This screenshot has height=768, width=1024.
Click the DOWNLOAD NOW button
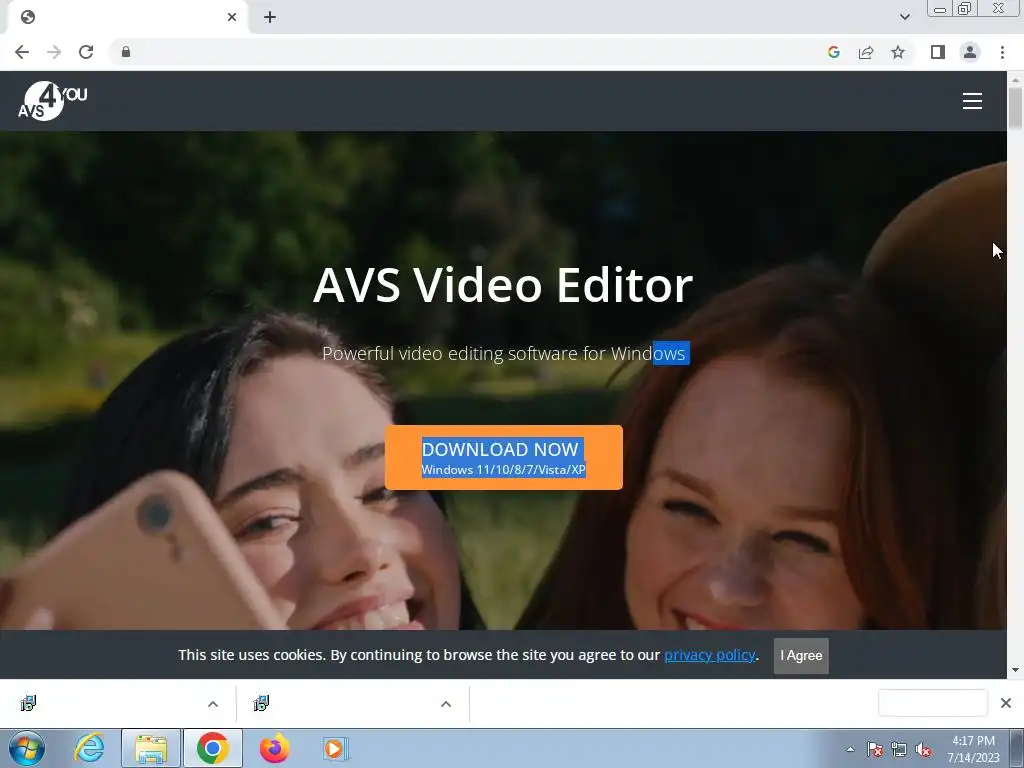504,457
